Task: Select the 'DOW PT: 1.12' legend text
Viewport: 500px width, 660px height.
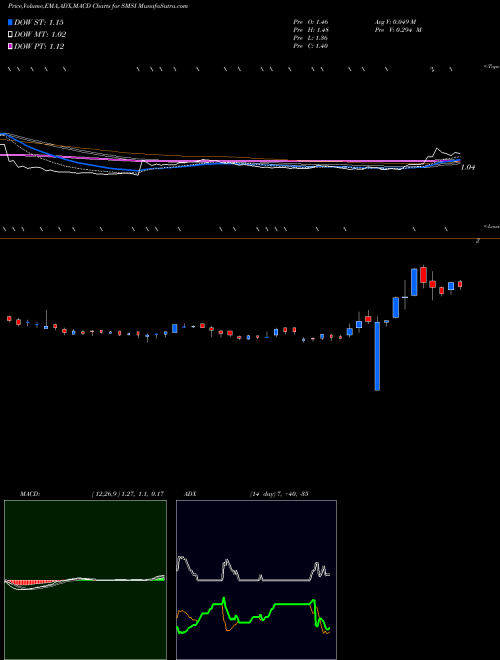Action: pyautogui.click(x=39, y=47)
